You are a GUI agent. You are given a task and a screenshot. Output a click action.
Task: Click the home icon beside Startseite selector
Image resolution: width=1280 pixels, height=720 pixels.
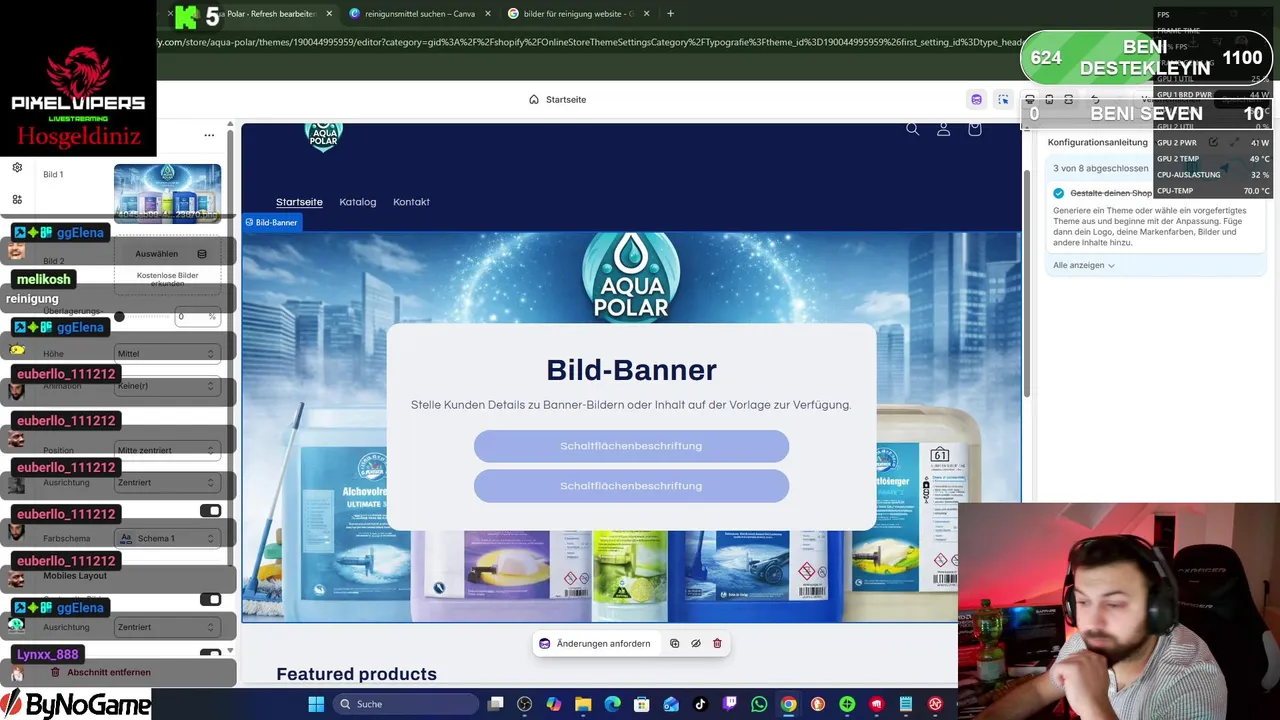pos(534,100)
